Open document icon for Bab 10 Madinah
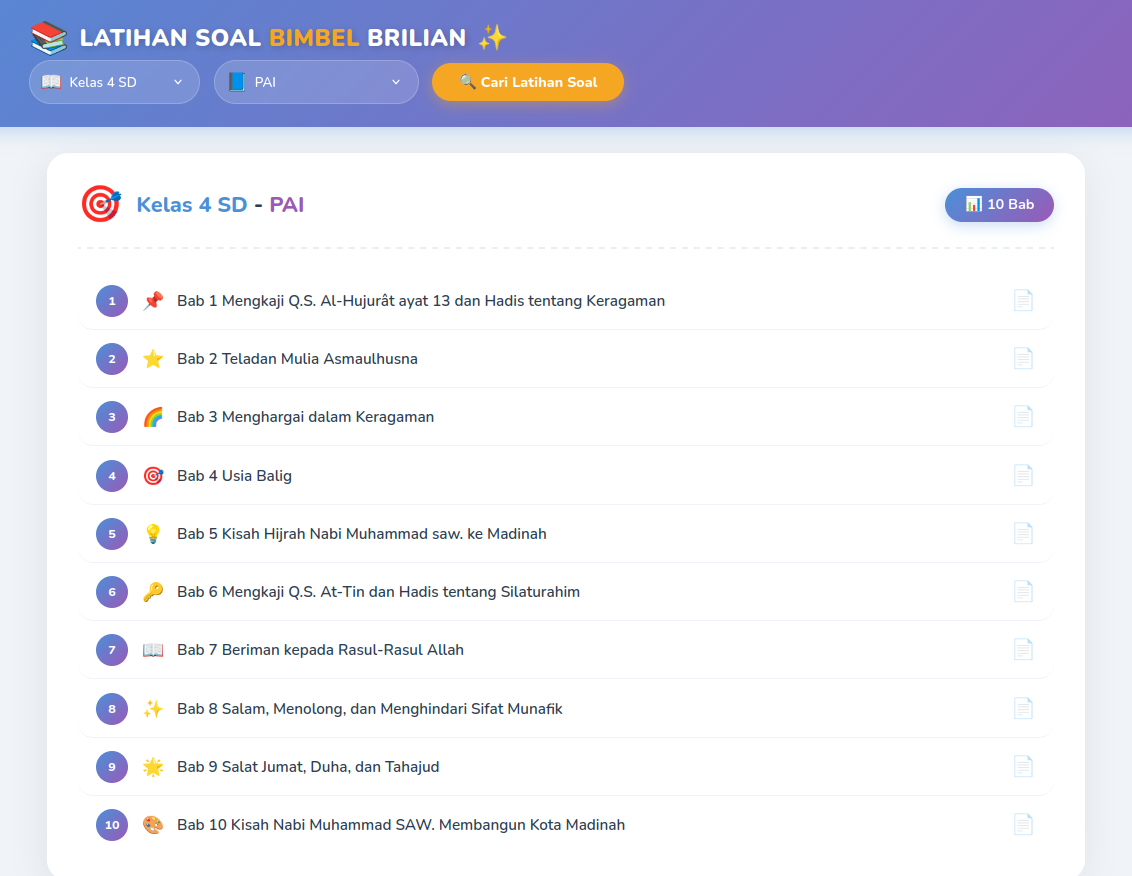Image resolution: width=1132 pixels, height=876 pixels. pos(1023,825)
